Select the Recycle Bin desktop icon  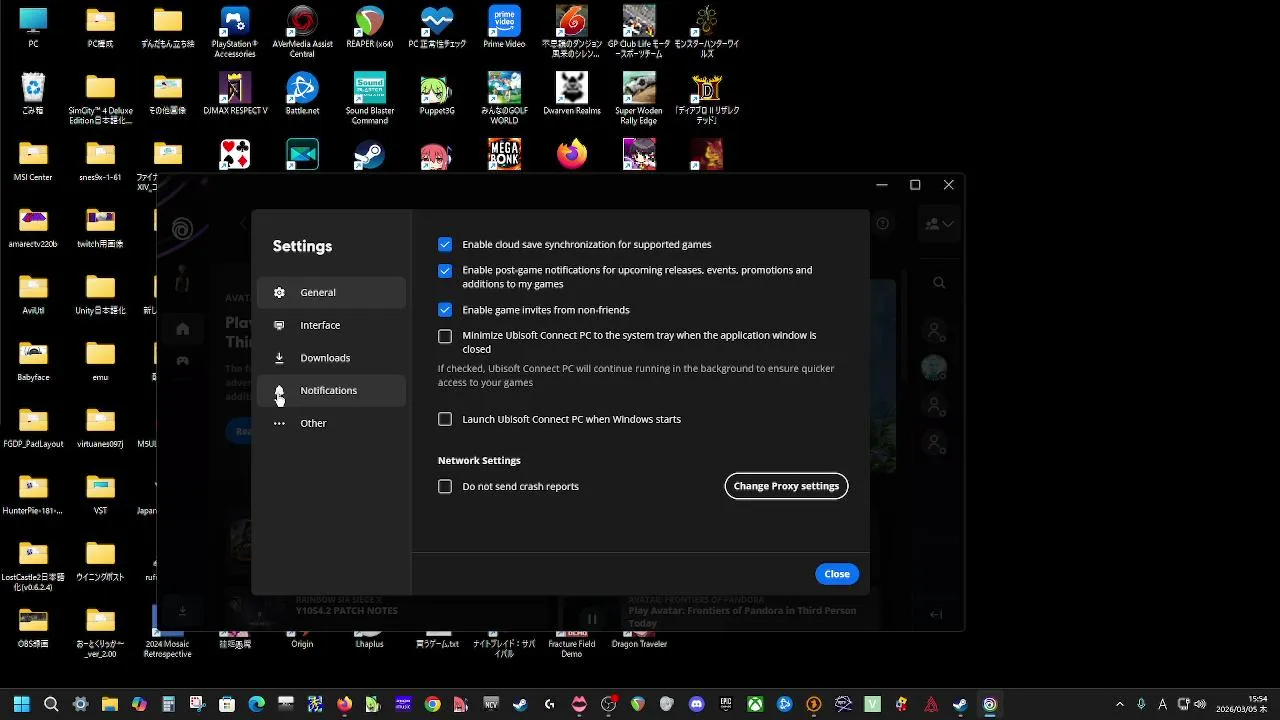tap(33, 94)
